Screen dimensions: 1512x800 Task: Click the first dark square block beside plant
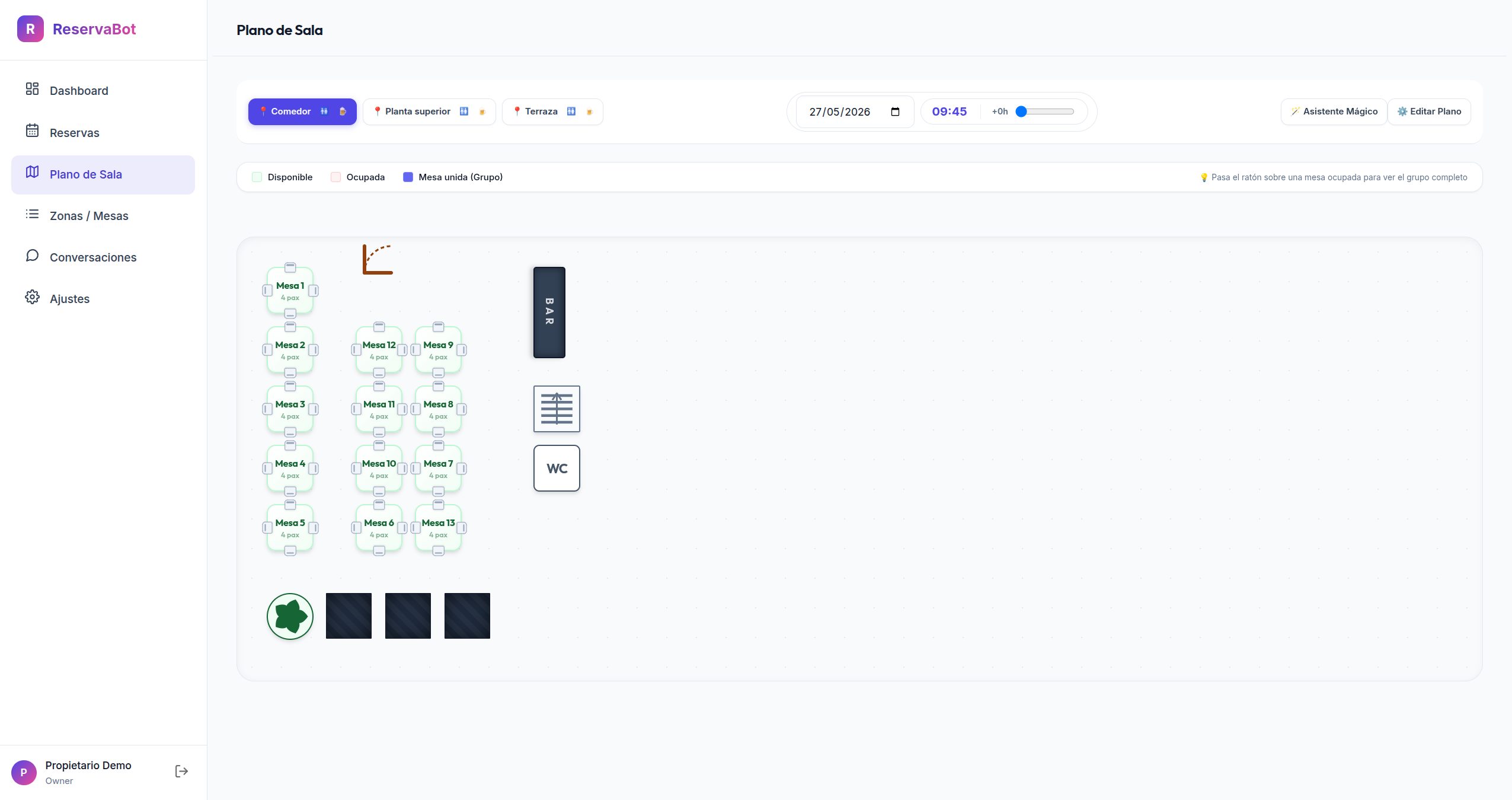(x=349, y=616)
